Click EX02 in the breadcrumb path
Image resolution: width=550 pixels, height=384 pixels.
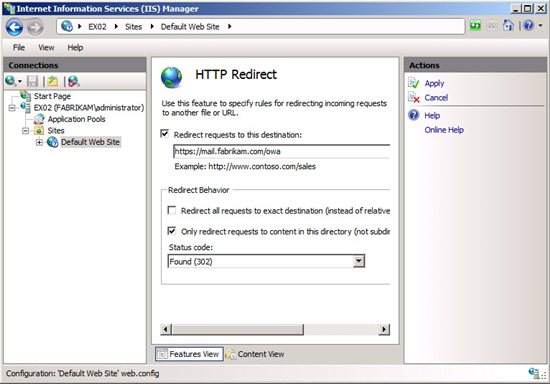click(97, 27)
